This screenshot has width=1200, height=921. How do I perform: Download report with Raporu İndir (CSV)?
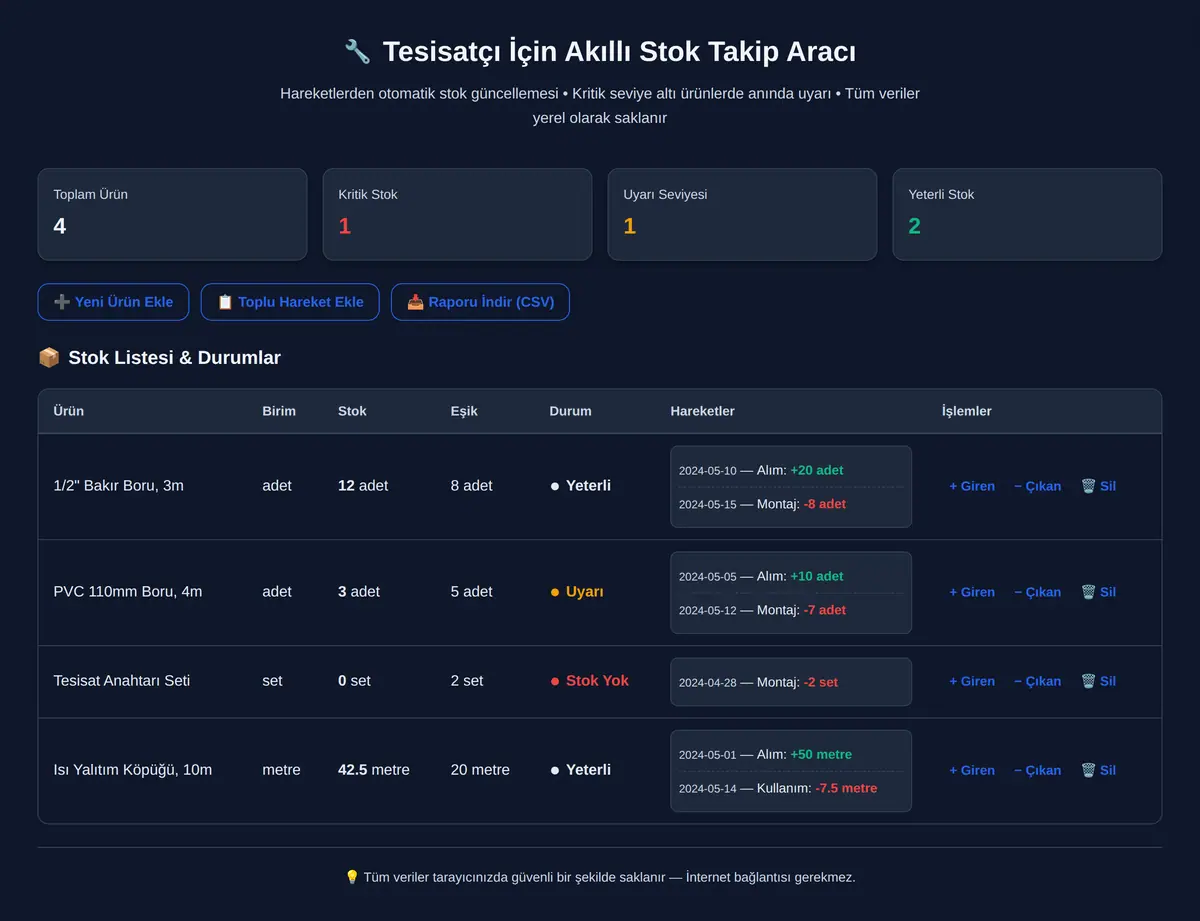pyautogui.click(x=480, y=302)
